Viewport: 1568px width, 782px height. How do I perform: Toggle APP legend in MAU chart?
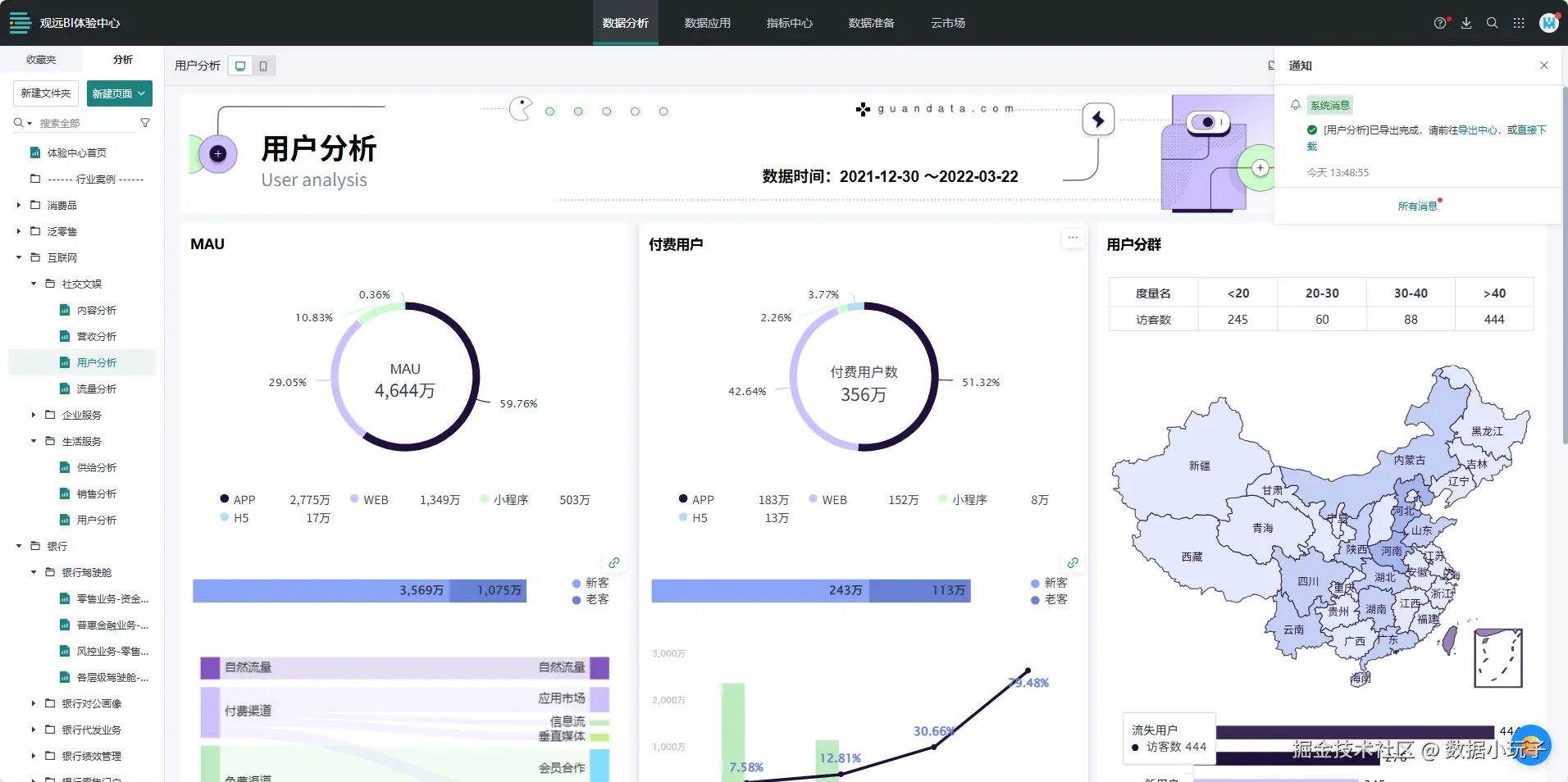[x=238, y=499]
